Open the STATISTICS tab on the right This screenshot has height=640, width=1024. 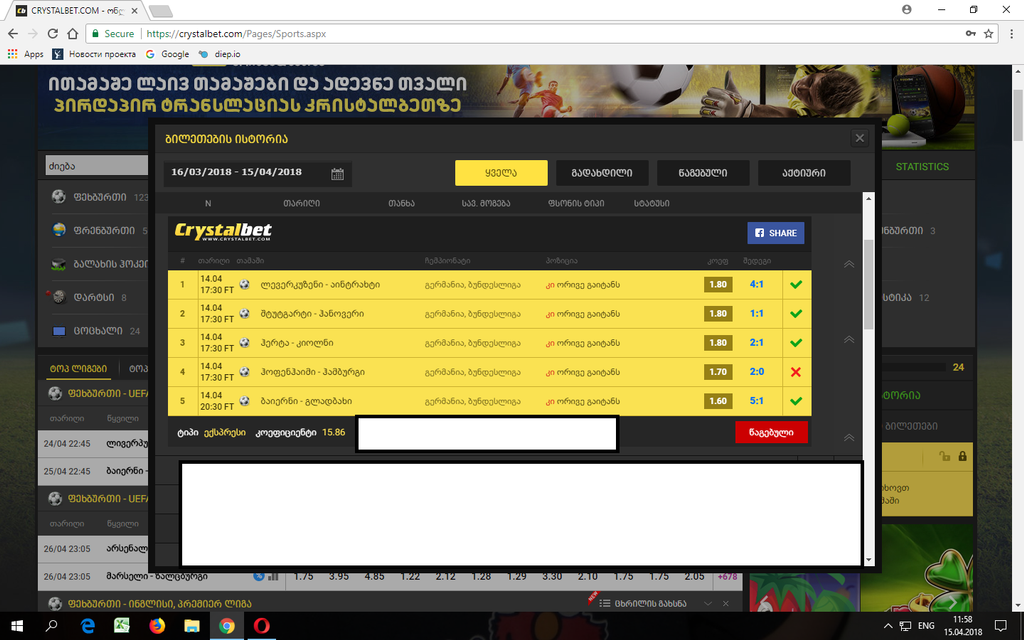click(x=921, y=167)
